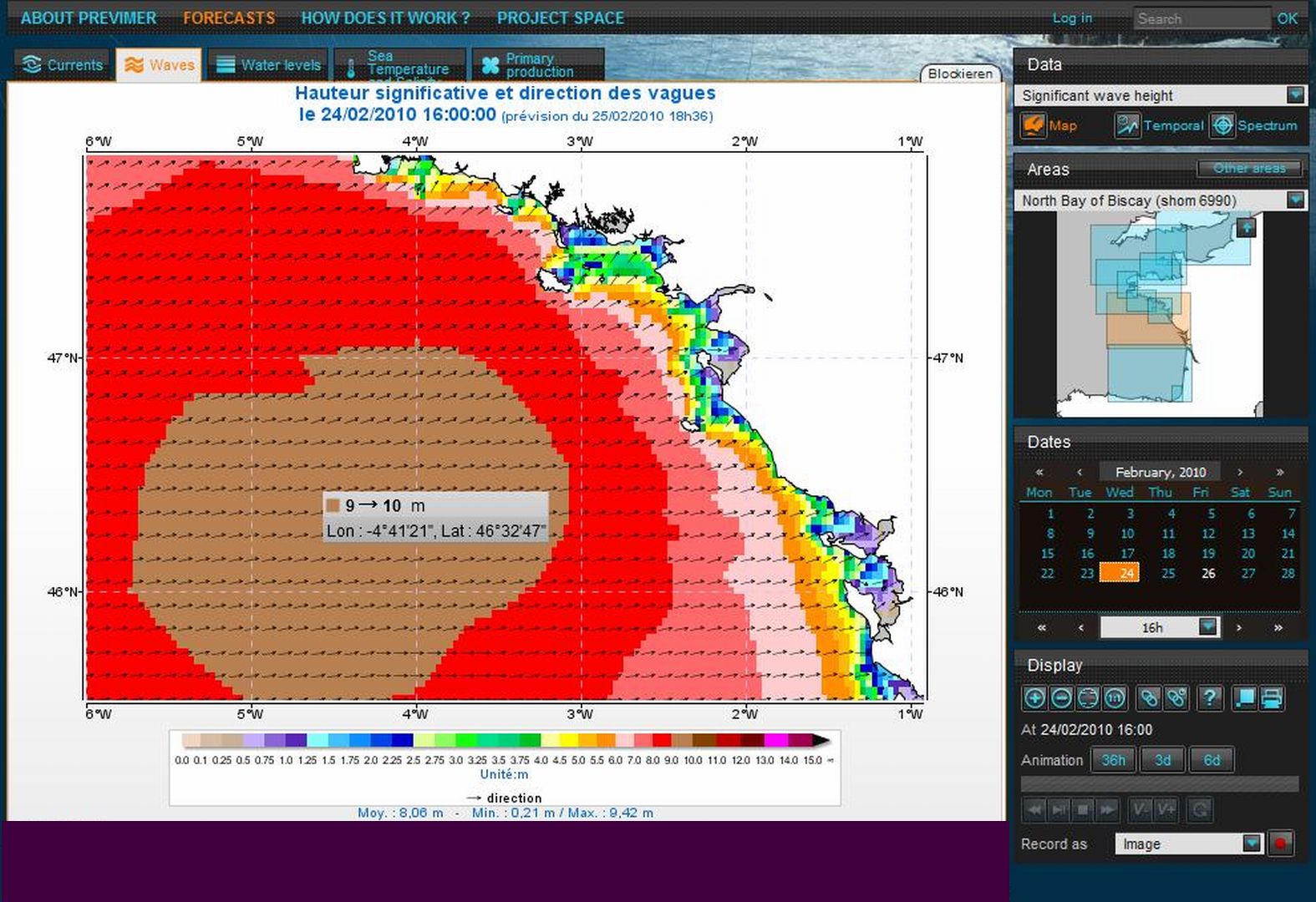This screenshot has width=1316, height=902.
Task: Select the Spectrum view icon
Action: pyautogui.click(x=1222, y=125)
